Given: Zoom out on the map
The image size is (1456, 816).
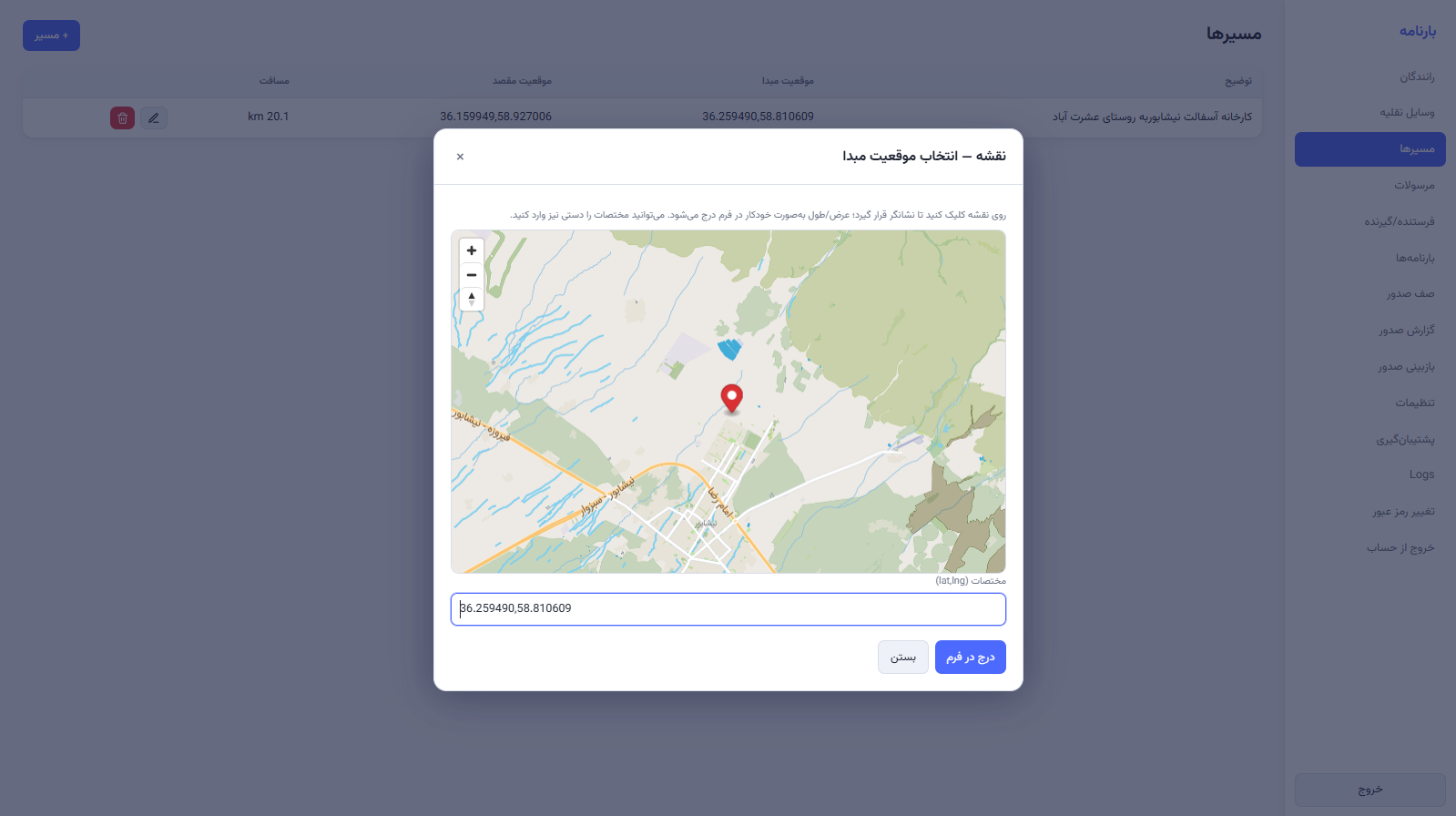Looking at the screenshot, I should [x=472, y=275].
